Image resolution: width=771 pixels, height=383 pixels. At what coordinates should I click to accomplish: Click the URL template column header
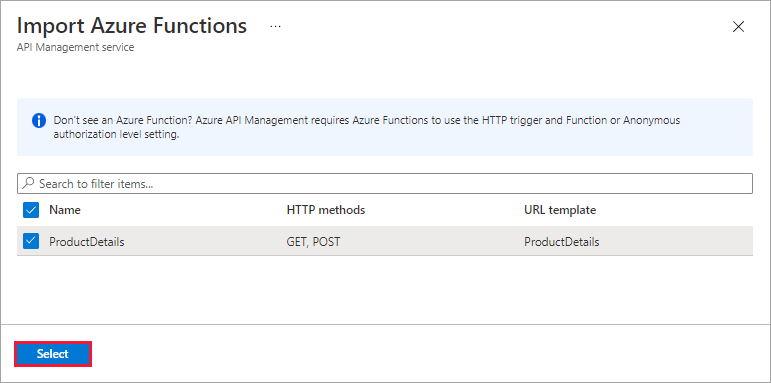[x=560, y=210]
